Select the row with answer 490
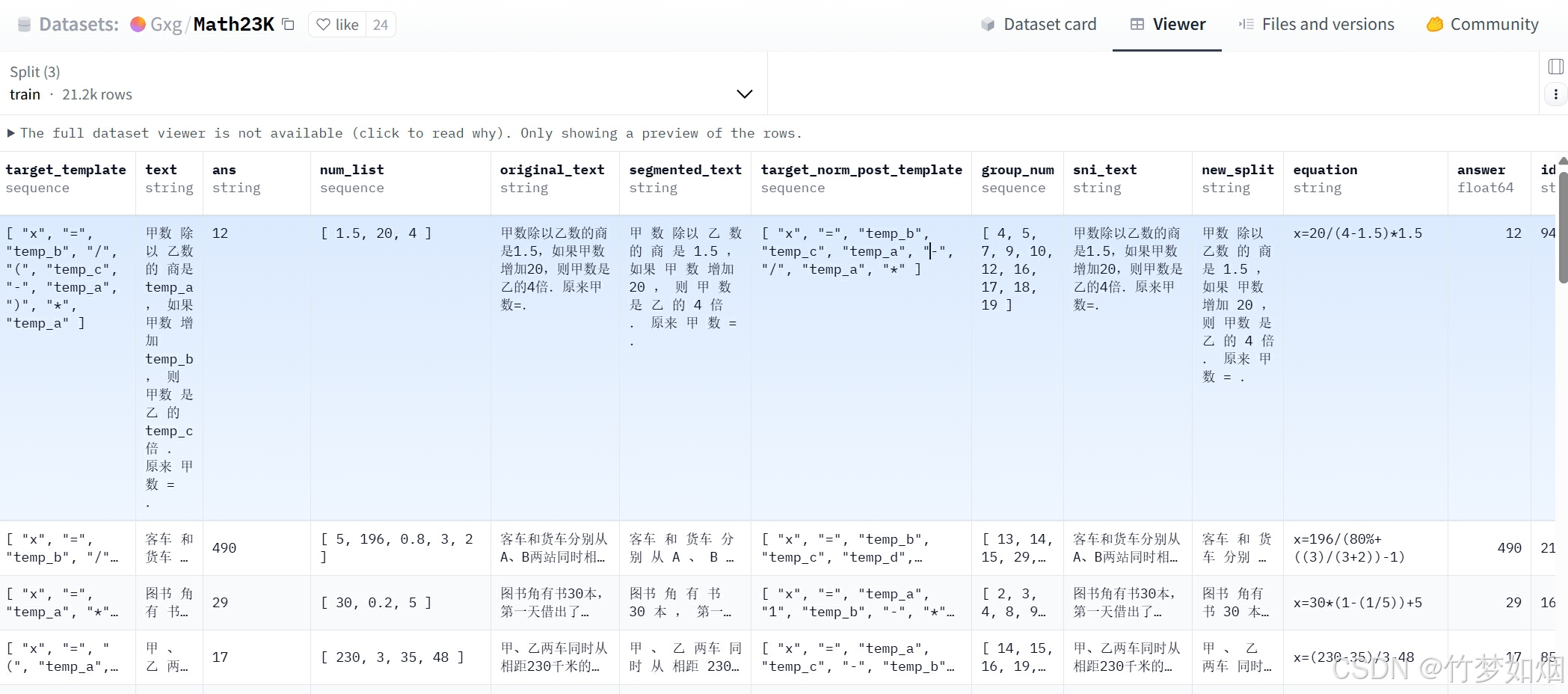Viewport: 1568px width, 694px height. [748, 548]
